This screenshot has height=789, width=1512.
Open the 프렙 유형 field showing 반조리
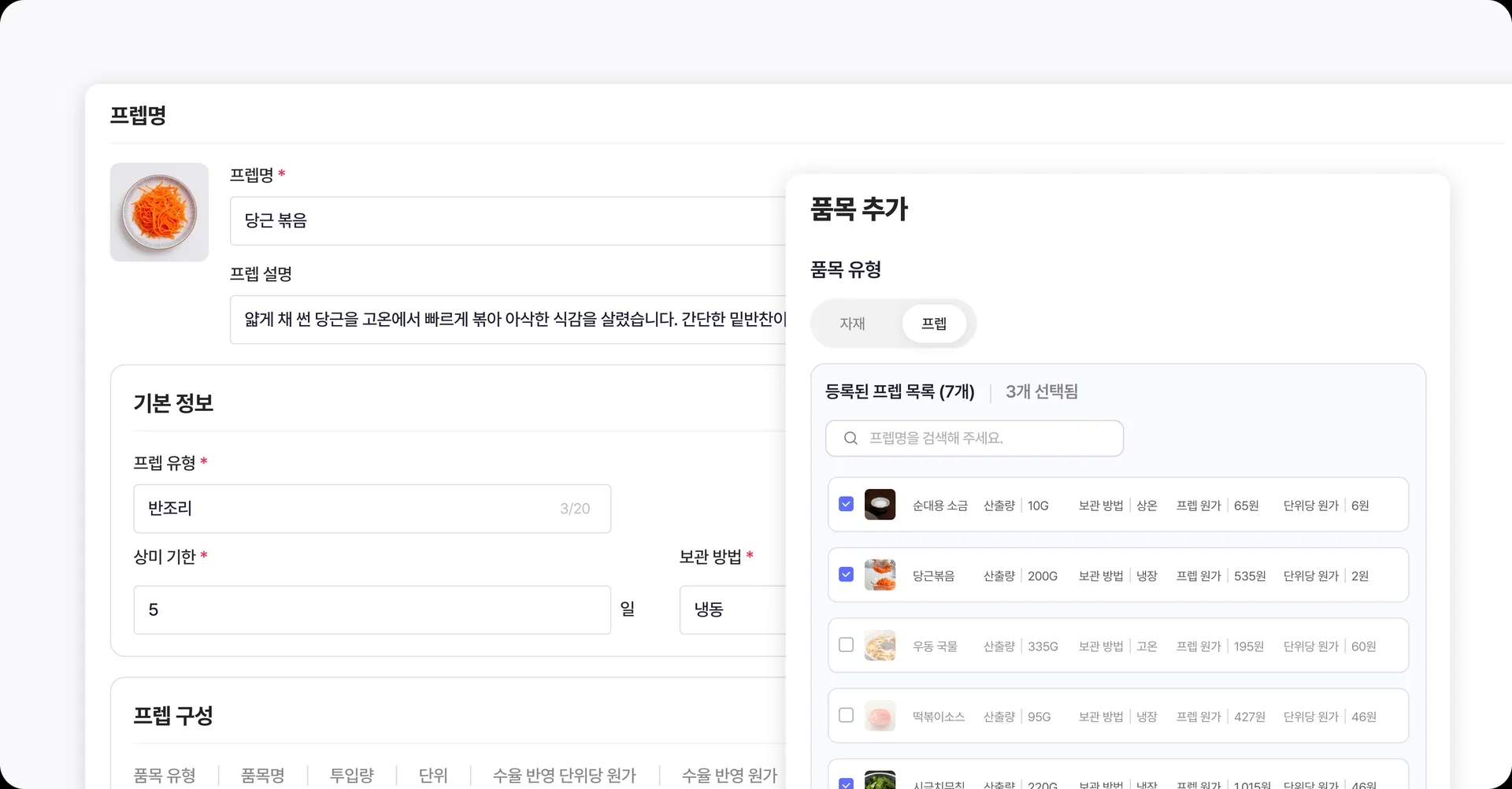(x=372, y=509)
